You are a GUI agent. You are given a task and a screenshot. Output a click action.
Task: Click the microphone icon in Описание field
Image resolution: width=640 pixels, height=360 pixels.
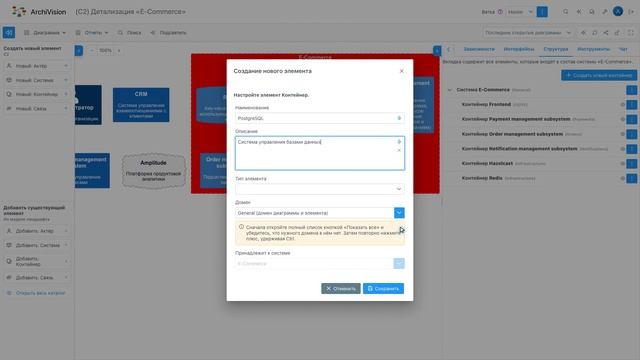[x=399, y=142]
